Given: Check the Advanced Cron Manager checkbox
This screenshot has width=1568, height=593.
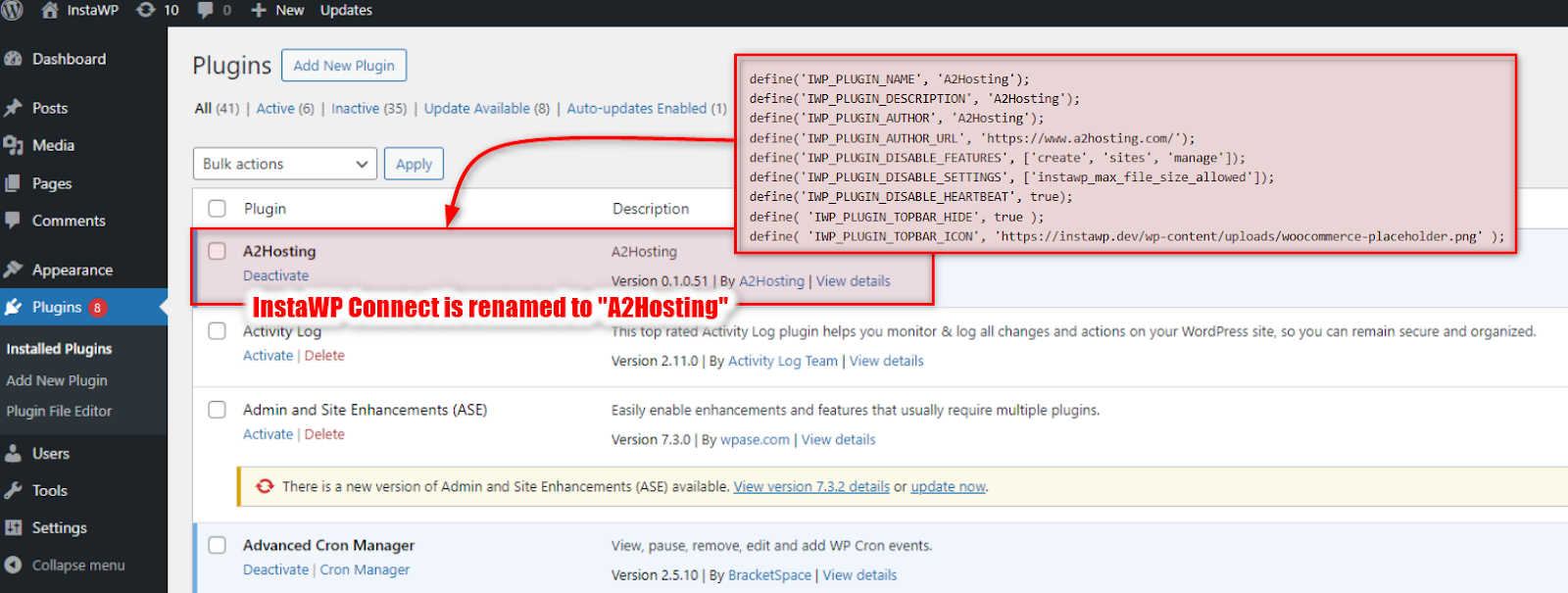Looking at the screenshot, I should pyautogui.click(x=218, y=545).
